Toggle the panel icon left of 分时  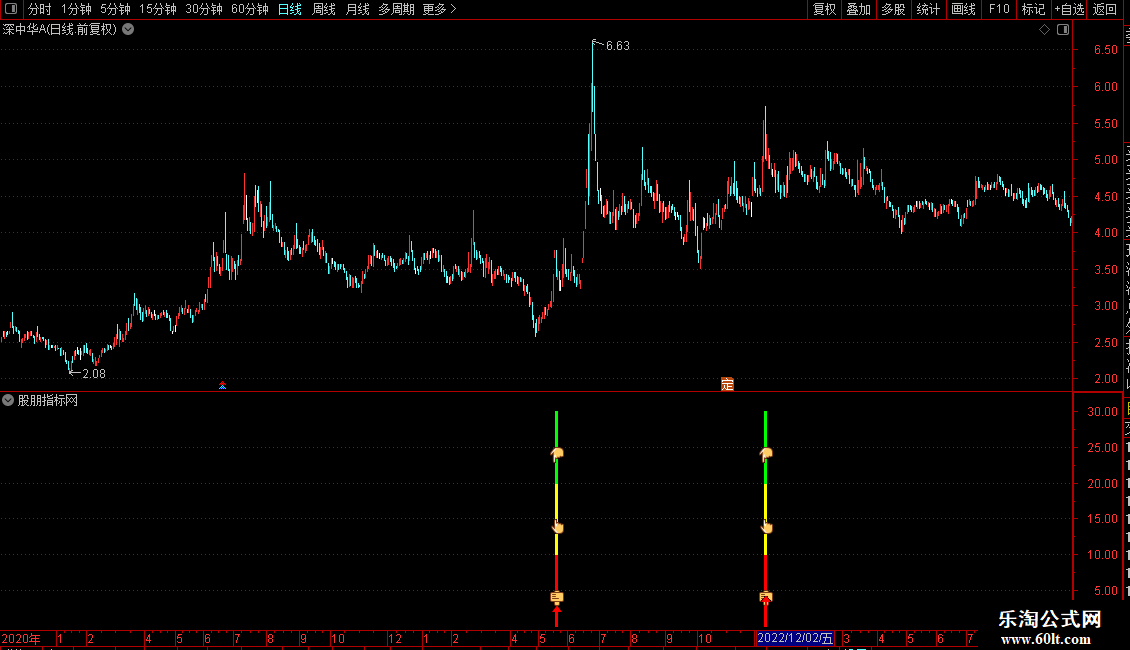(x=11, y=9)
